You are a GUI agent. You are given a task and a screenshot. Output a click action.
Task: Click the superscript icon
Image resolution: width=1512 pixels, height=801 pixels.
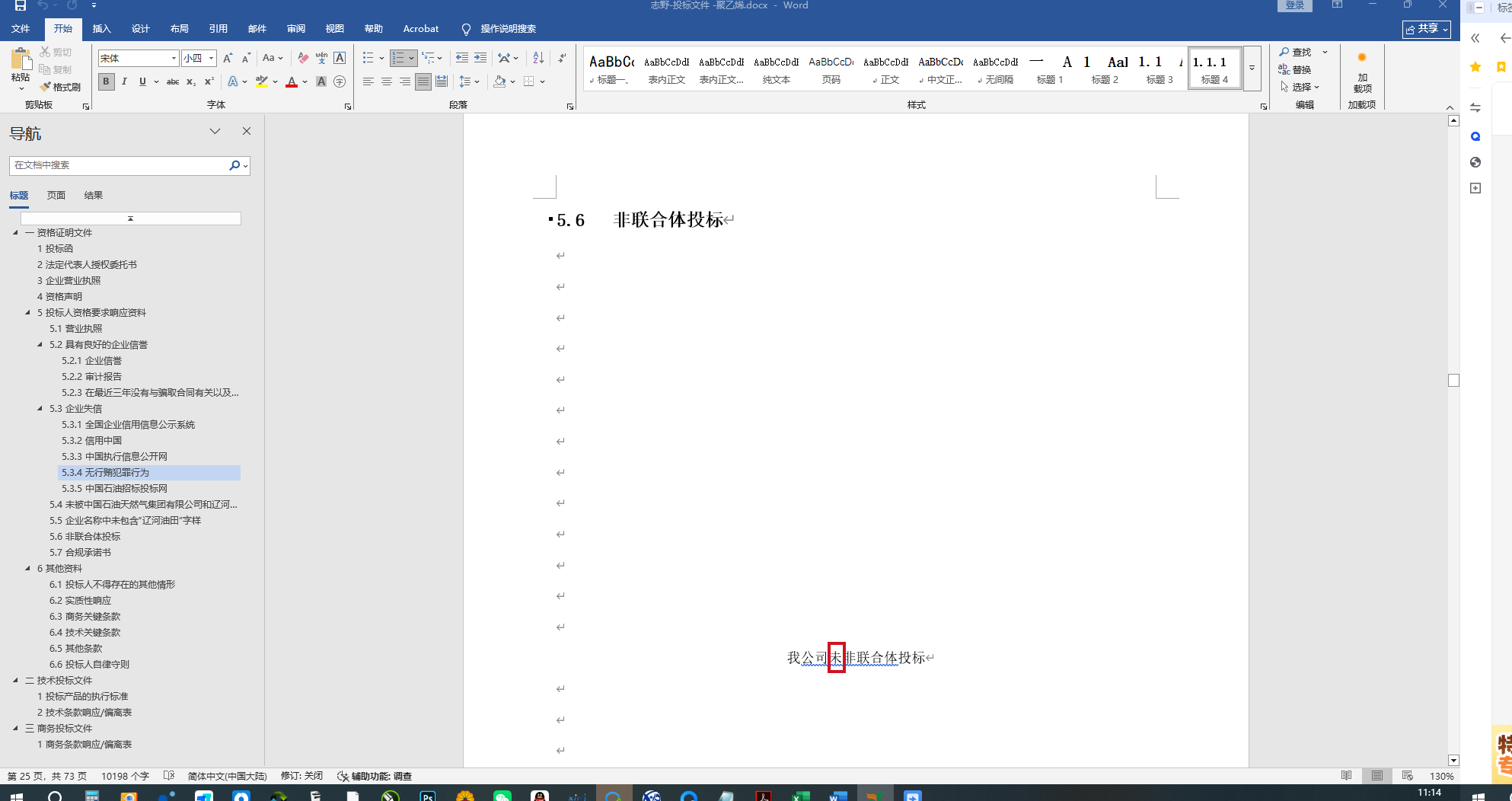pyautogui.click(x=209, y=81)
